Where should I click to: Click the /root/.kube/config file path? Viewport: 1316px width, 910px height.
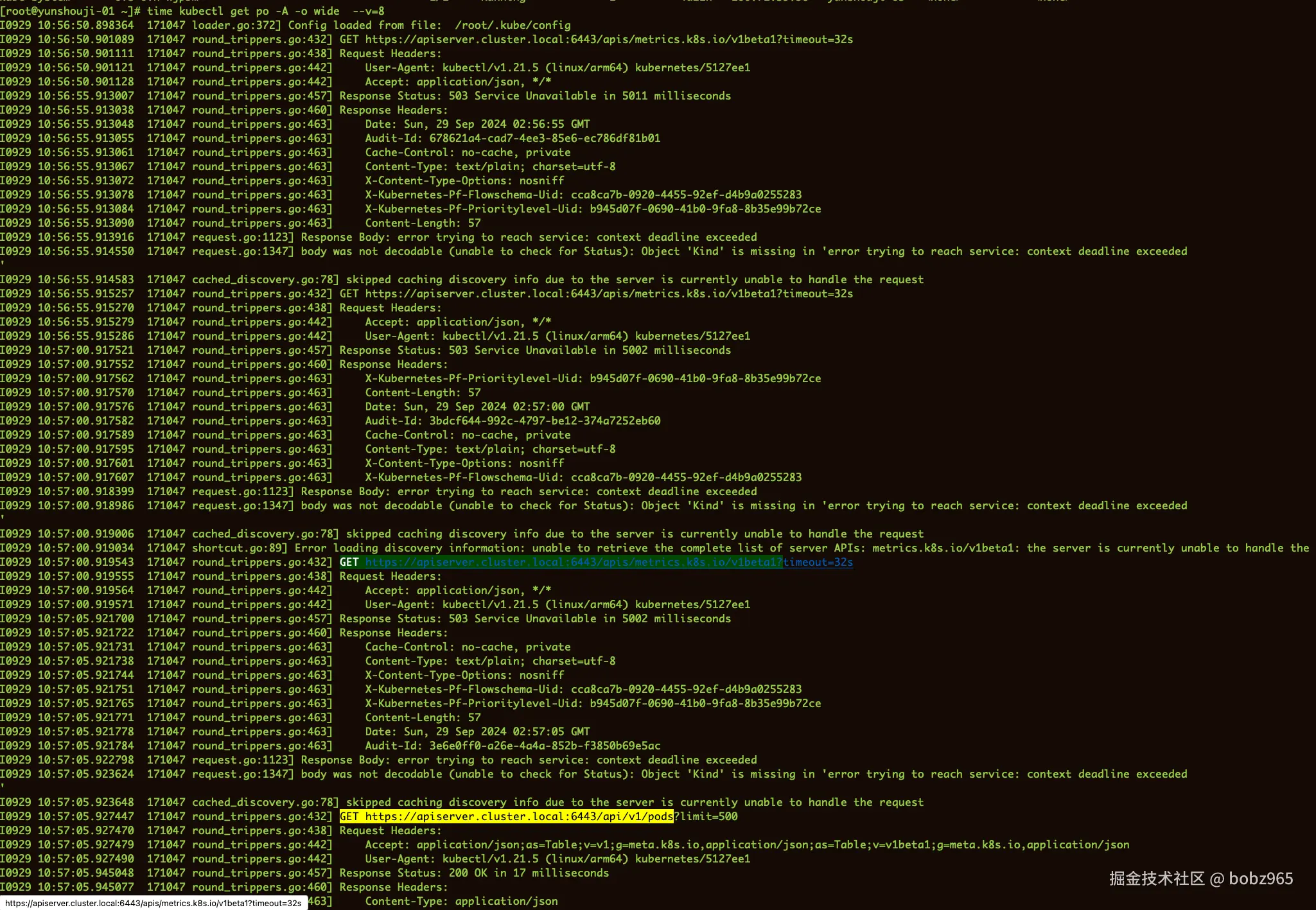[x=513, y=25]
